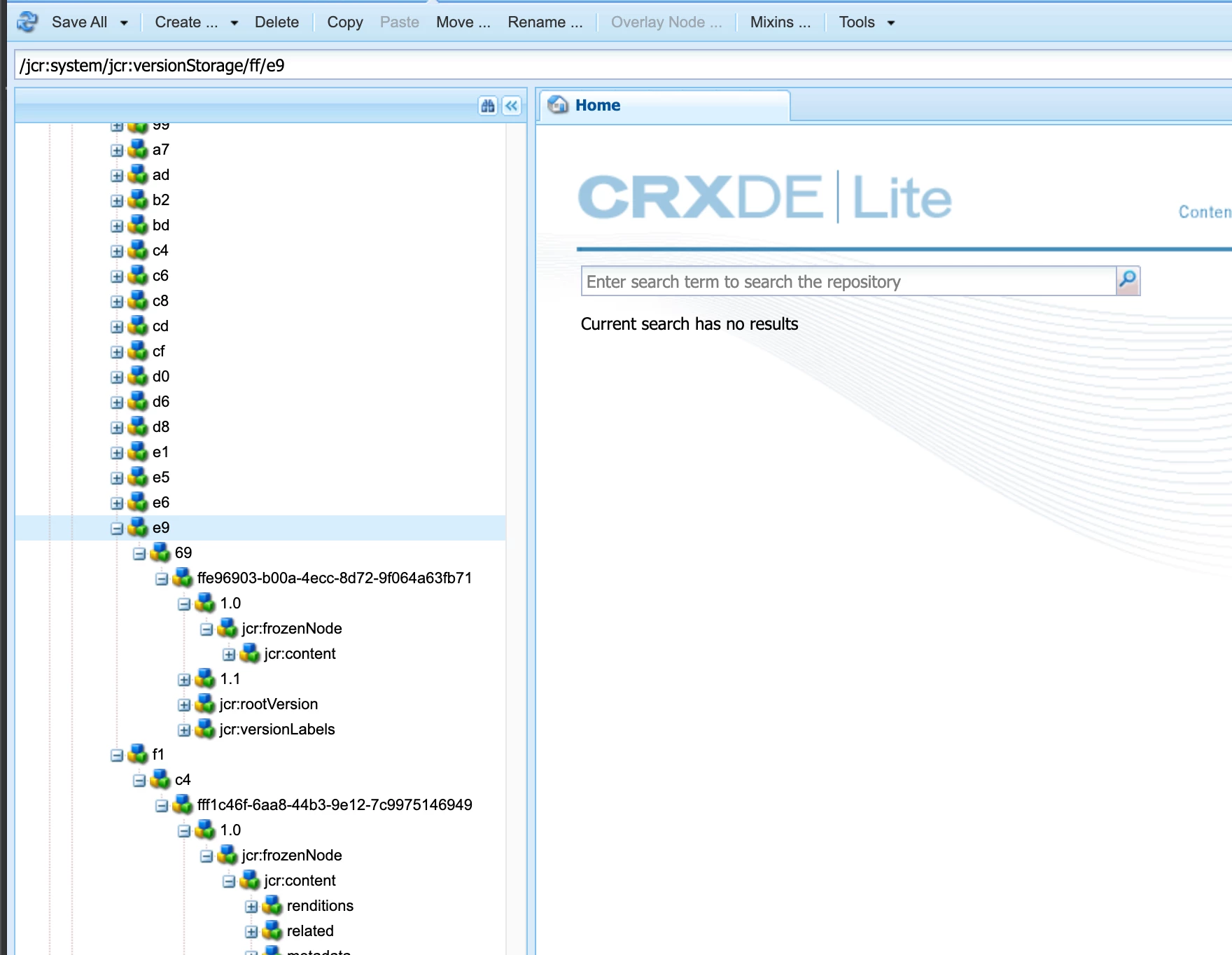
Task: Click Mixins ... in the toolbar
Action: click(x=780, y=22)
